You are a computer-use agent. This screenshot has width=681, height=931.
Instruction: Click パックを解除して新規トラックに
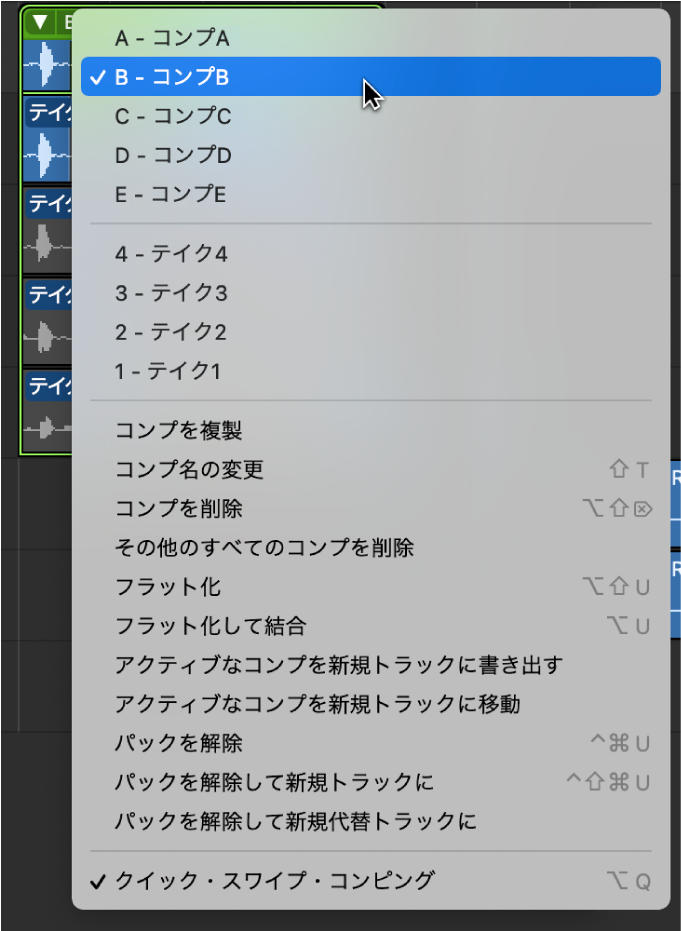pyautogui.click(x=370, y=783)
